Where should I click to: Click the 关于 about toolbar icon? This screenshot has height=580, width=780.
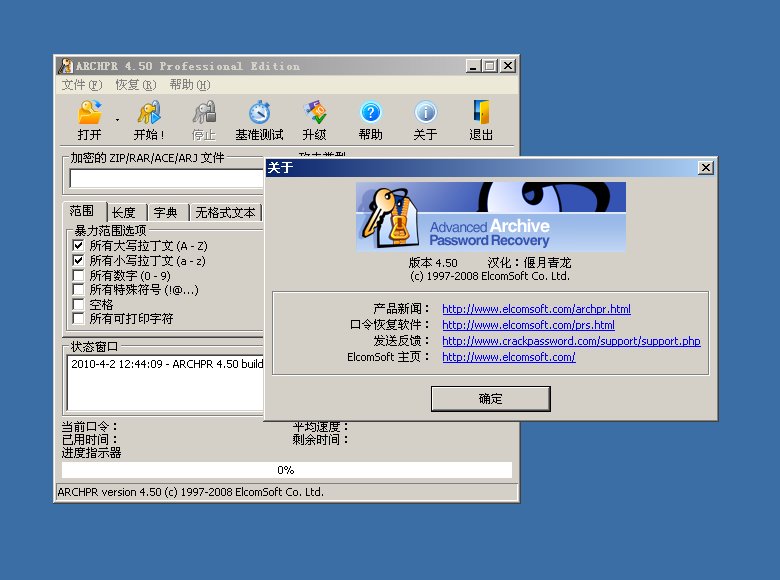click(x=425, y=120)
